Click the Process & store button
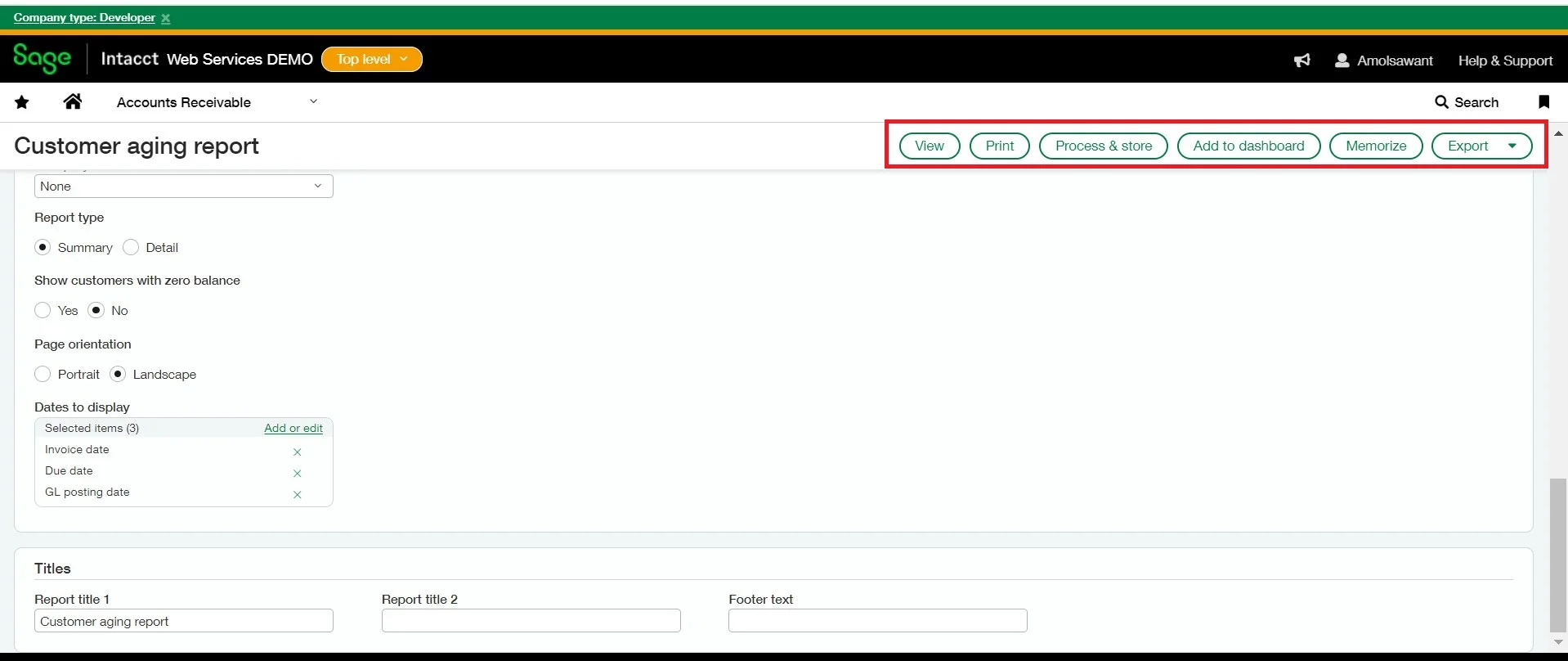This screenshot has height=661, width=1568. (x=1103, y=146)
